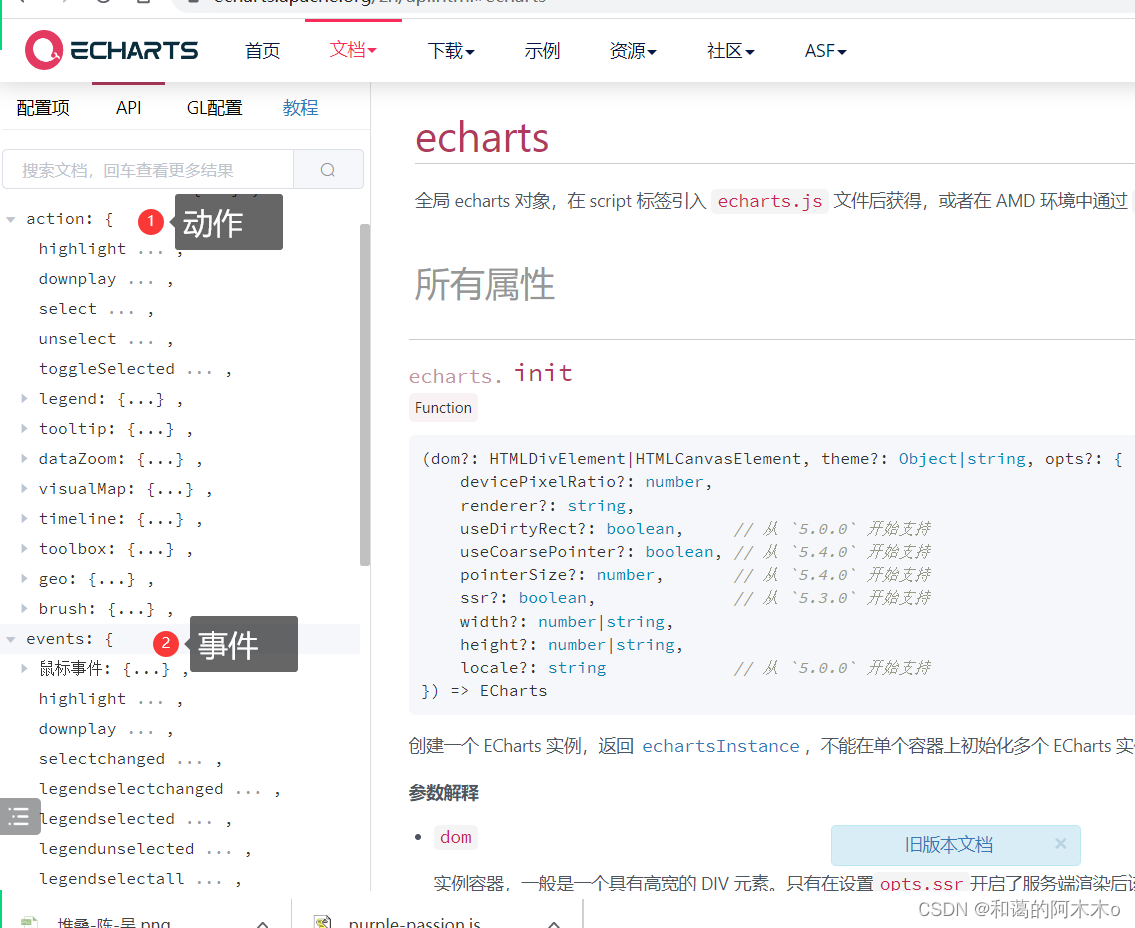The image size is (1135, 928).
Task: Click the 旧版本文档 button
Action: pos(948,845)
